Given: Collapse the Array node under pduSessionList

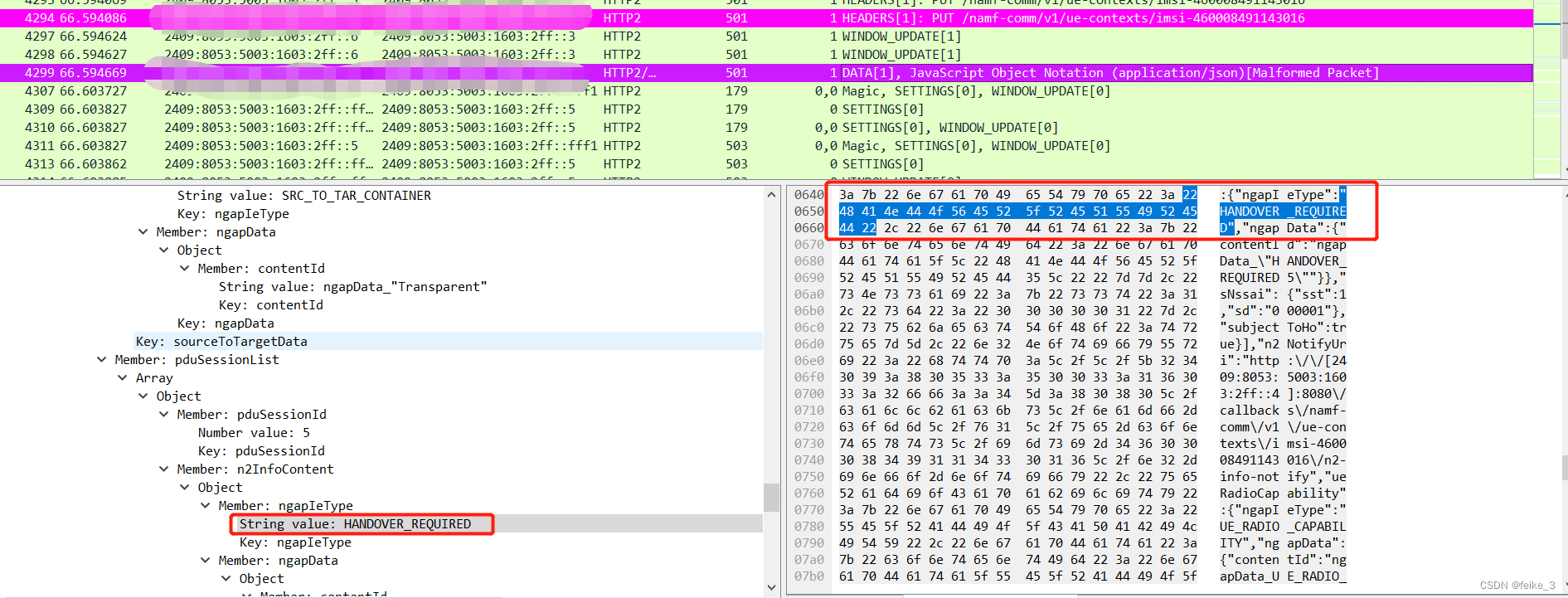Looking at the screenshot, I should click(x=123, y=378).
